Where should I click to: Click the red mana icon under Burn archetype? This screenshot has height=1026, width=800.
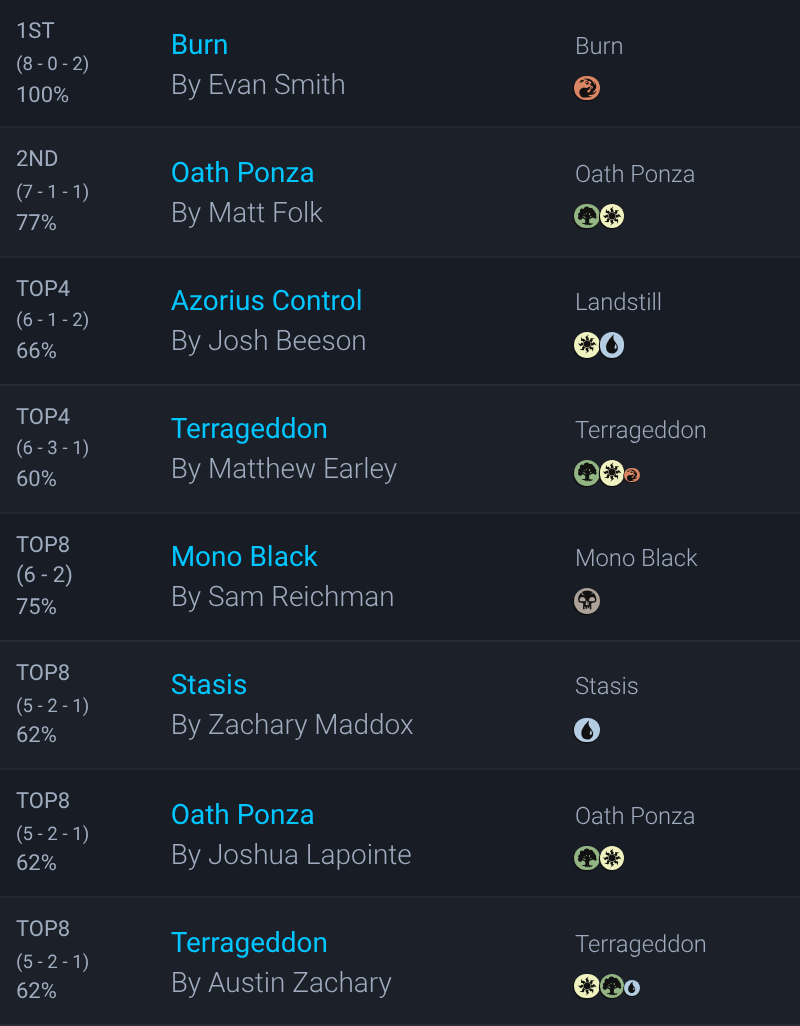coord(587,89)
